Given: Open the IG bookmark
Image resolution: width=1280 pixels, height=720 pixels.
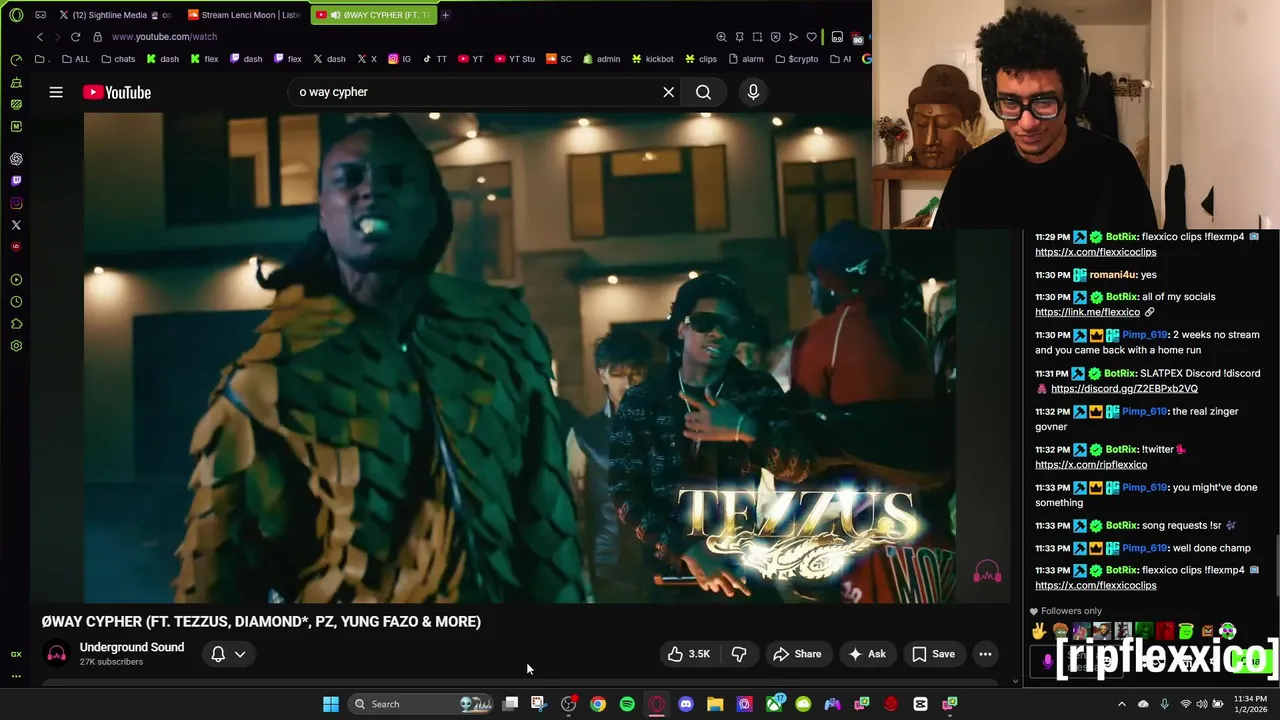Looking at the screenshot, I should coord(400,59).
